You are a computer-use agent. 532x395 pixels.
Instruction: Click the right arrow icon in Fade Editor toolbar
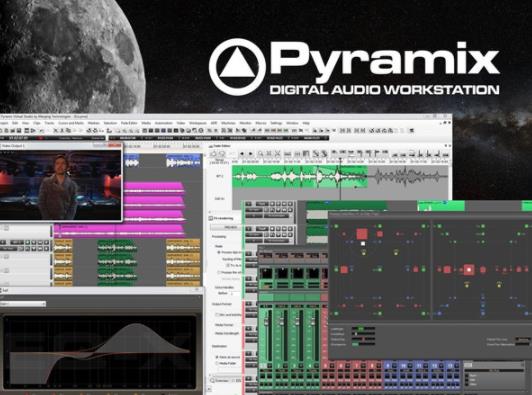(x=251, y=154)
